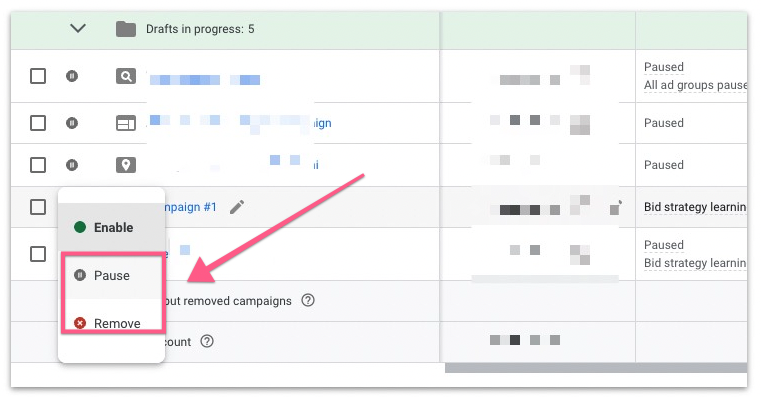Screen dimensions: 761x397
Task: Tick the checkbox for the display campaign row
Action: pos(38,123)
